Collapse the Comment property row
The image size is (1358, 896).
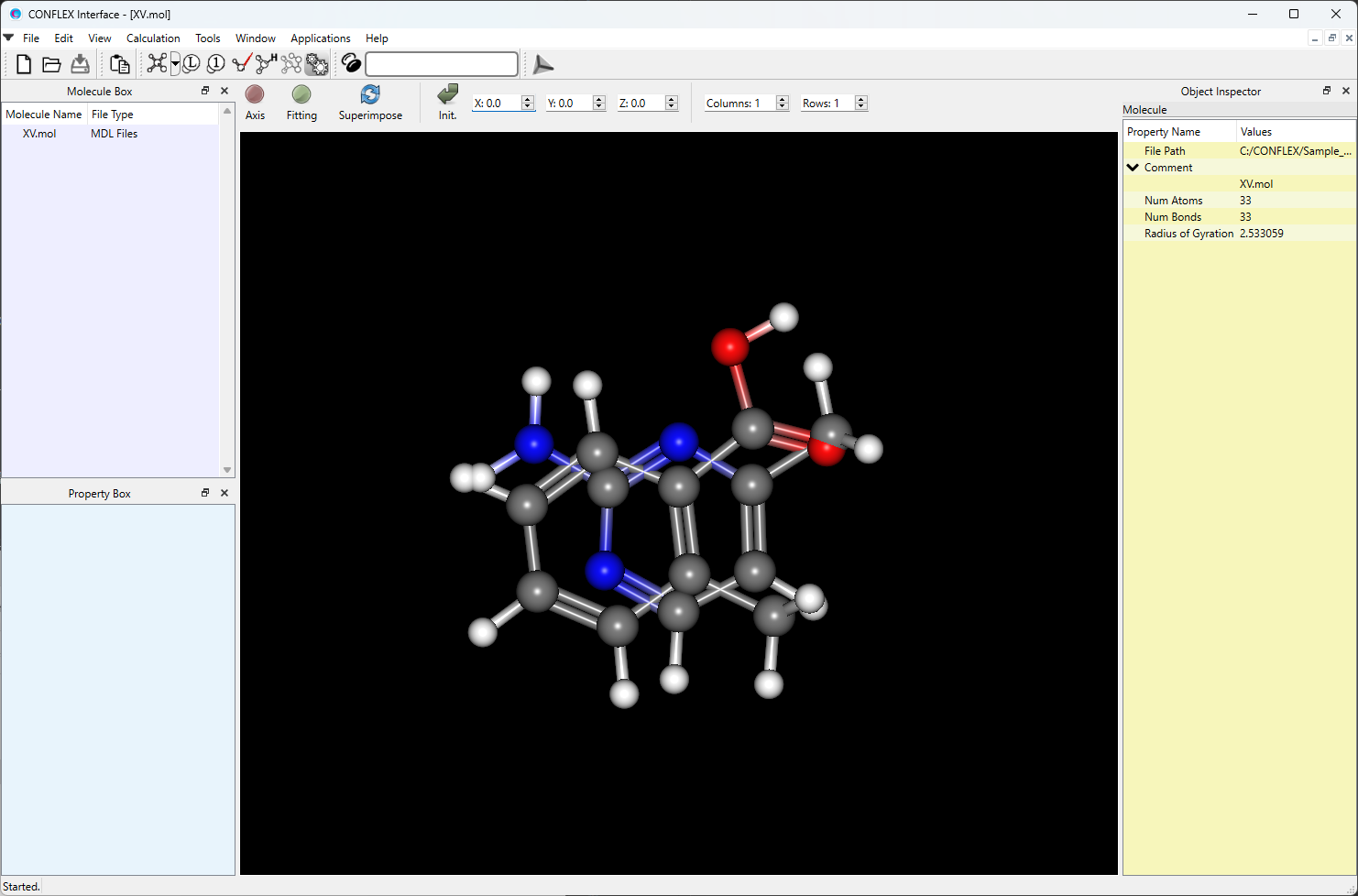point(1133,168)
